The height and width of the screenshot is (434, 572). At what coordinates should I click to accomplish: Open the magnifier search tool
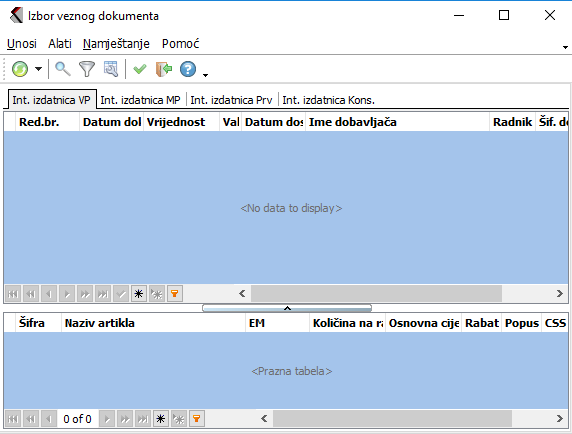click(x=63, y=69)
